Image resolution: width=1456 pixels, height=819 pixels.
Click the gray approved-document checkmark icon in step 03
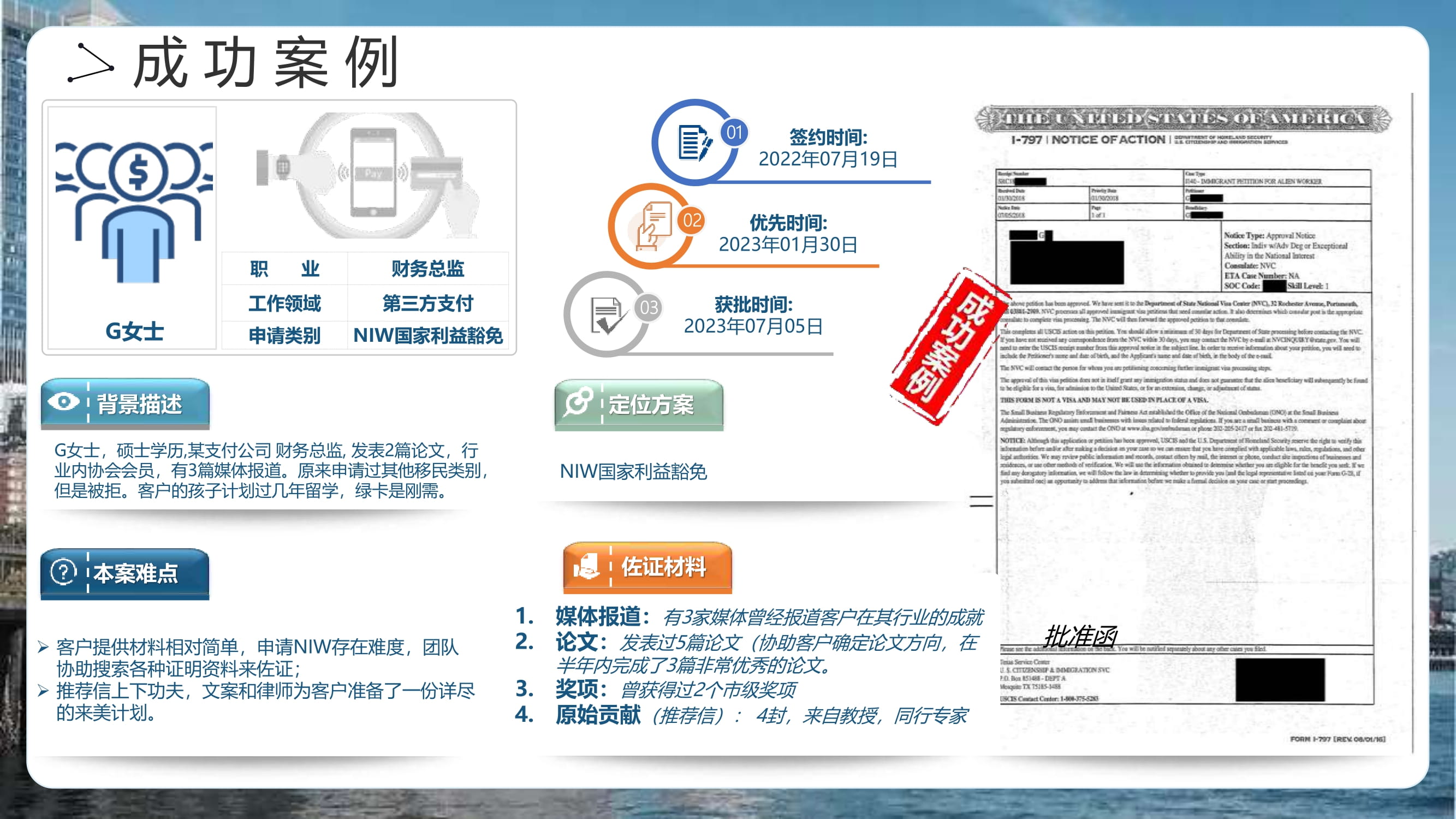tap(609, 316)
